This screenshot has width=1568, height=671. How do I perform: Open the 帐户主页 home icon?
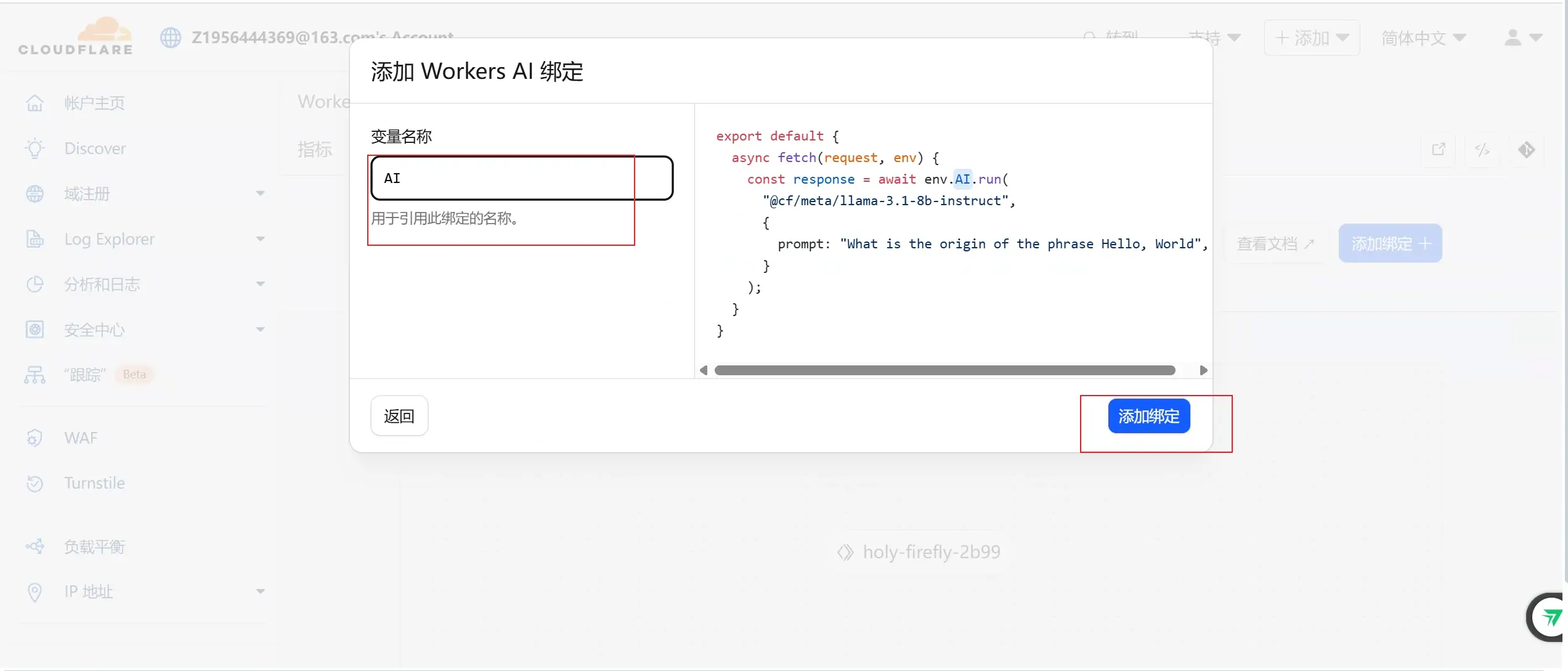point(35,103)
